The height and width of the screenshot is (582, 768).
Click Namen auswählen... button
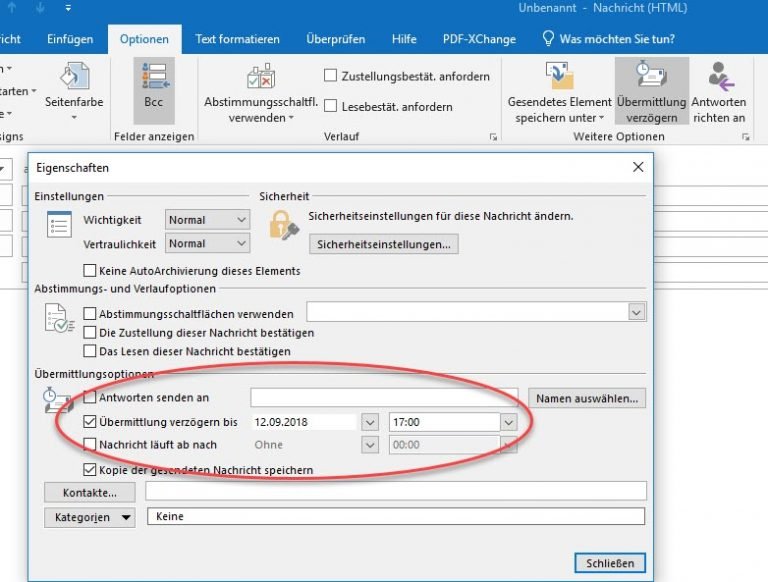pyautogui.click(x=587, y=398)
